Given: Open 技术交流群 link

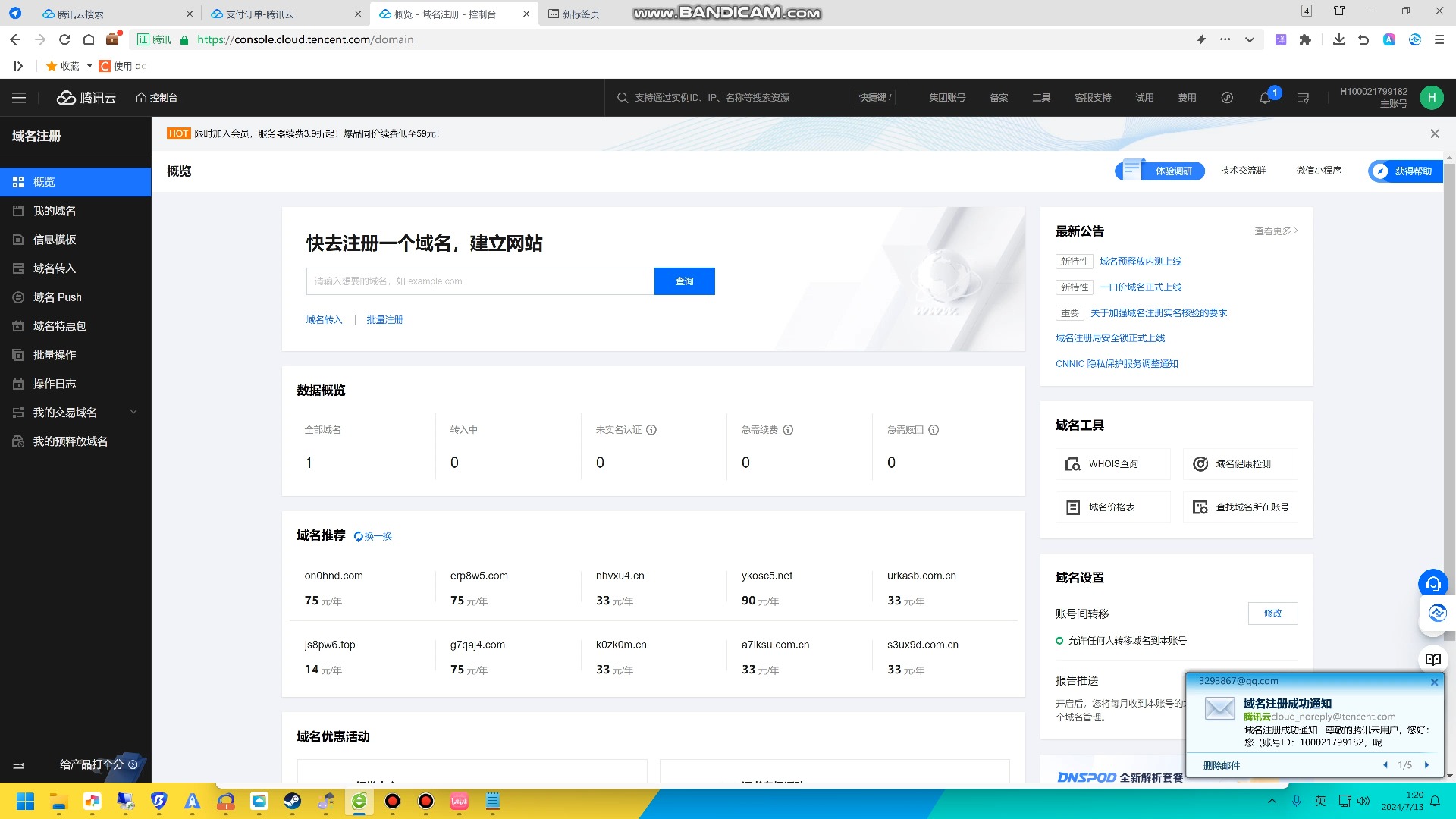Looking at the screenshot, I should 1242,171.
